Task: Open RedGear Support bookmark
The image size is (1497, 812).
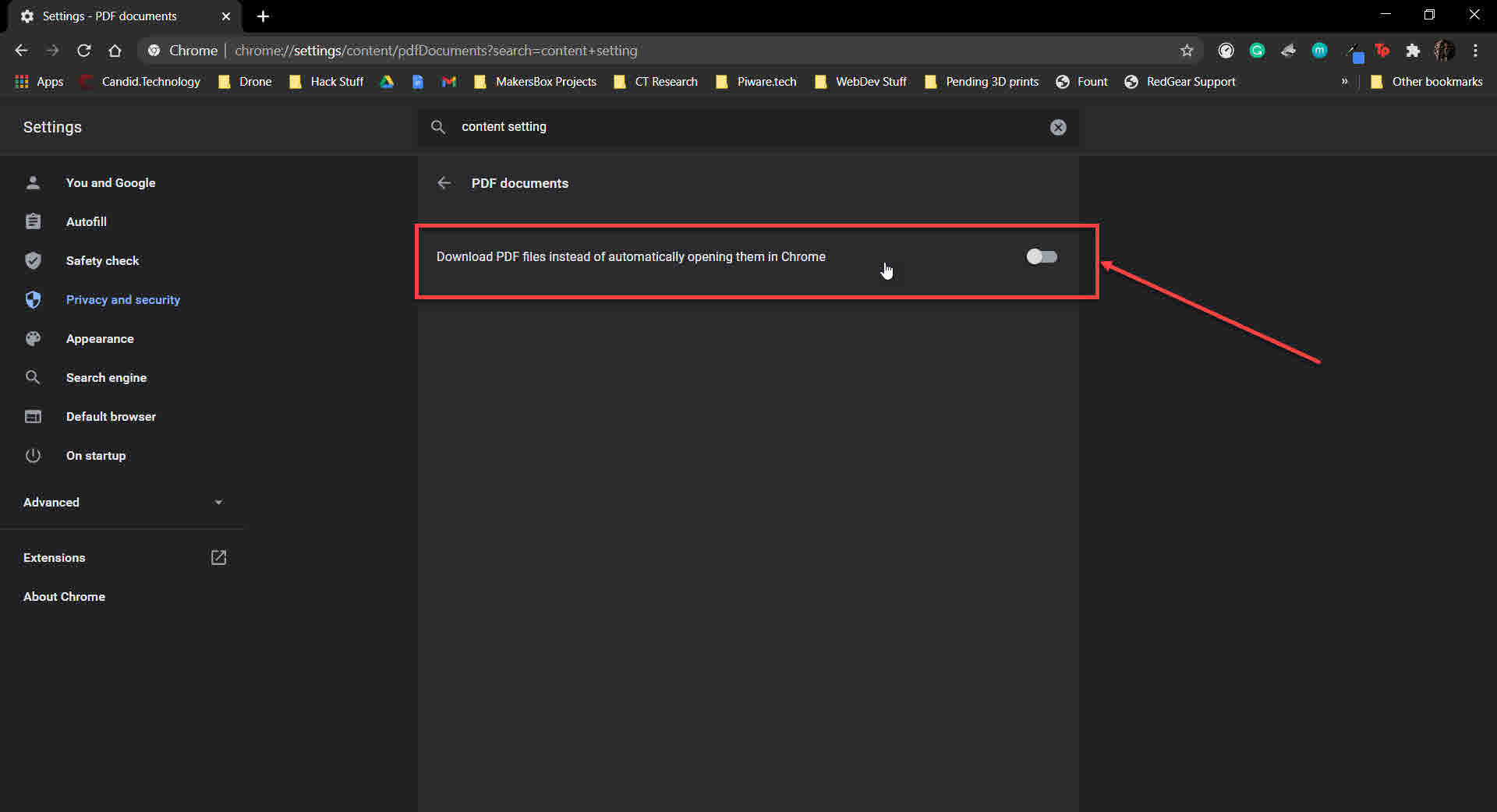Action: [x=1180, y=82]
